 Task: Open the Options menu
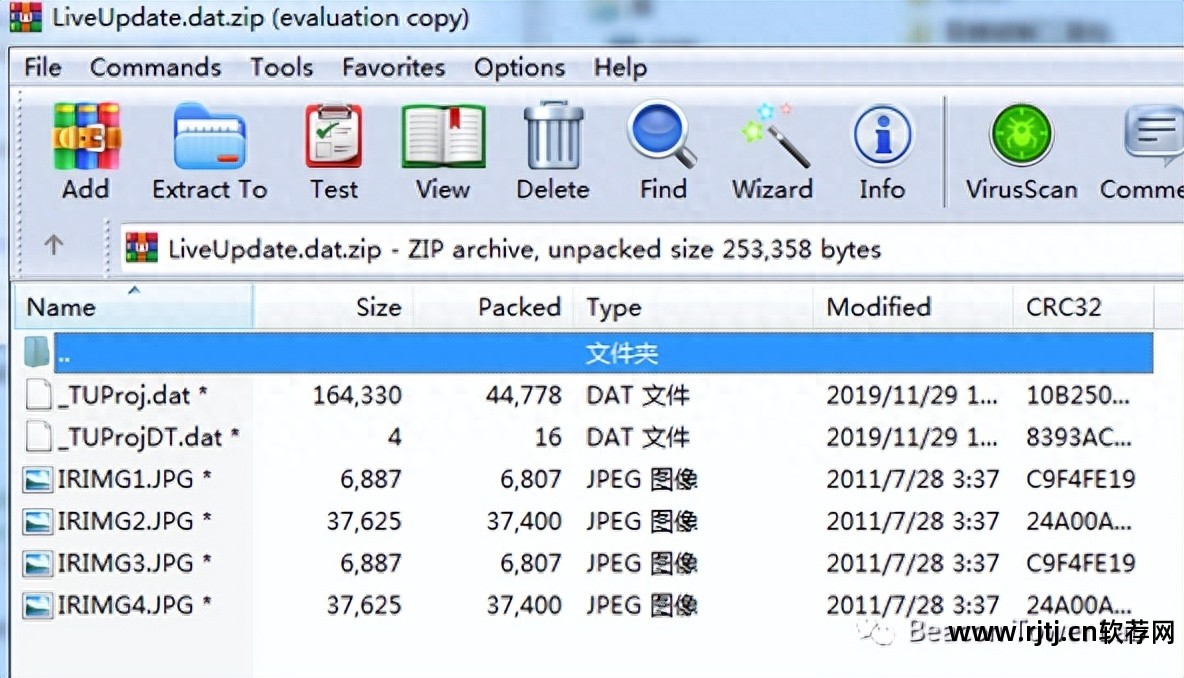519,67
